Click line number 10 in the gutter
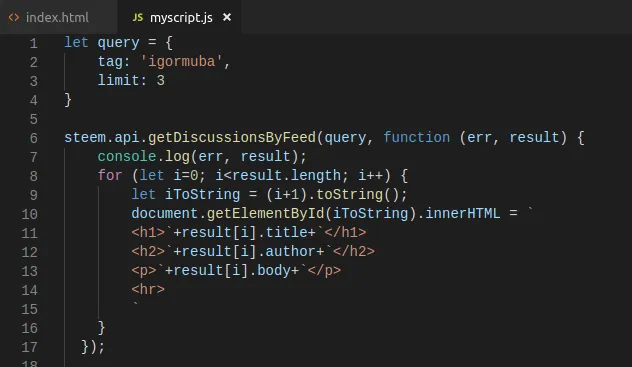This screenshot has height=367, width=632. (x=29, y=214)
